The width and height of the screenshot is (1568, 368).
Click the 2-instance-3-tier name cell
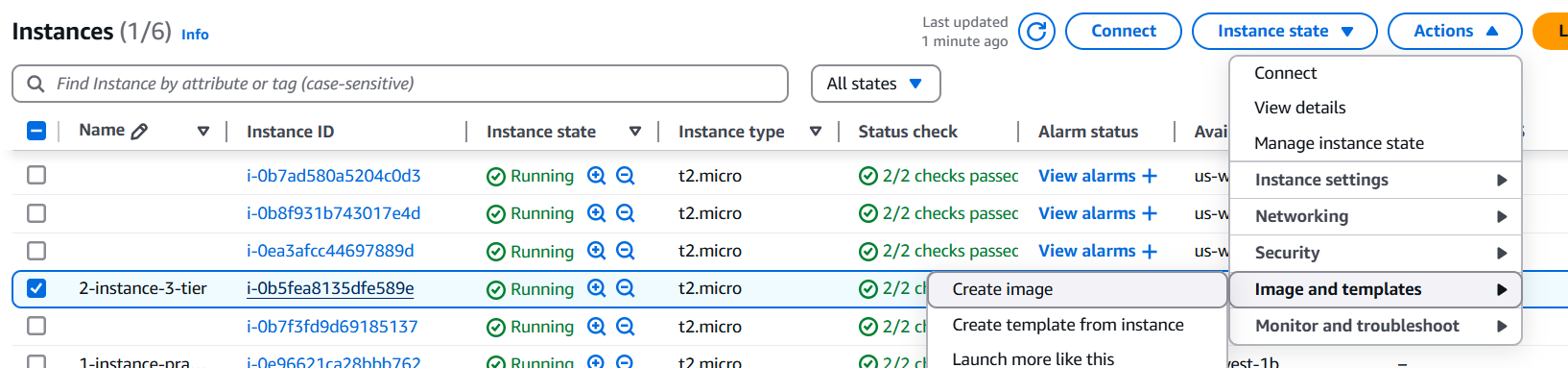[x=143, y=288]
